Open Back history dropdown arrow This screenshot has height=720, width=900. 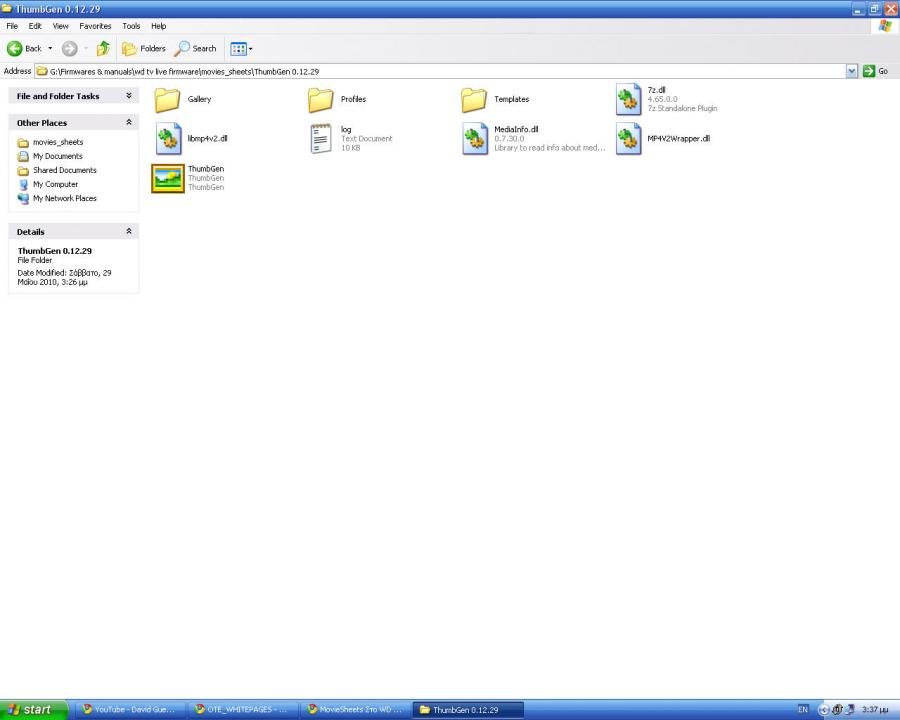tap(50, 49)
